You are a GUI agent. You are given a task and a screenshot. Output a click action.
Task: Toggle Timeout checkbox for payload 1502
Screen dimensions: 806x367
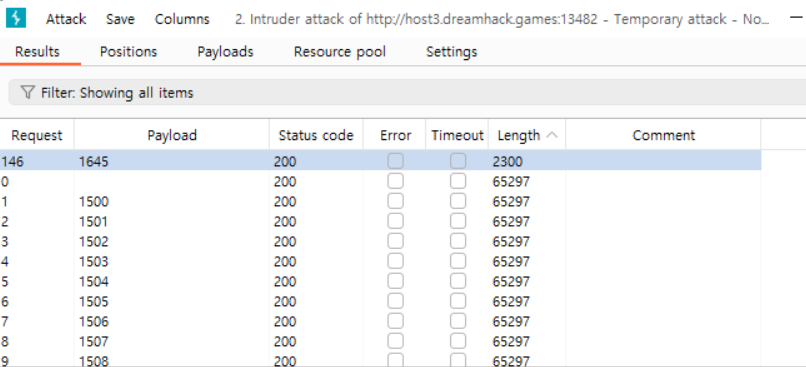click(x=457, y=242)
